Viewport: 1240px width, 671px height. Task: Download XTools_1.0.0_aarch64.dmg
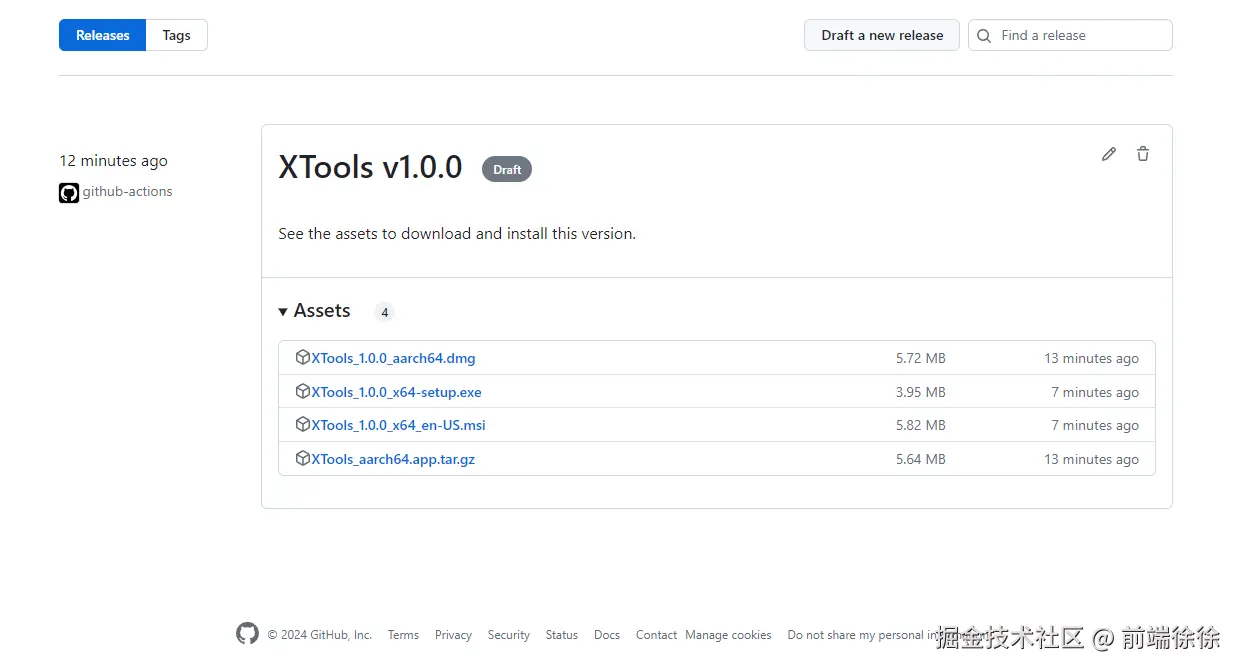[393, 358]
